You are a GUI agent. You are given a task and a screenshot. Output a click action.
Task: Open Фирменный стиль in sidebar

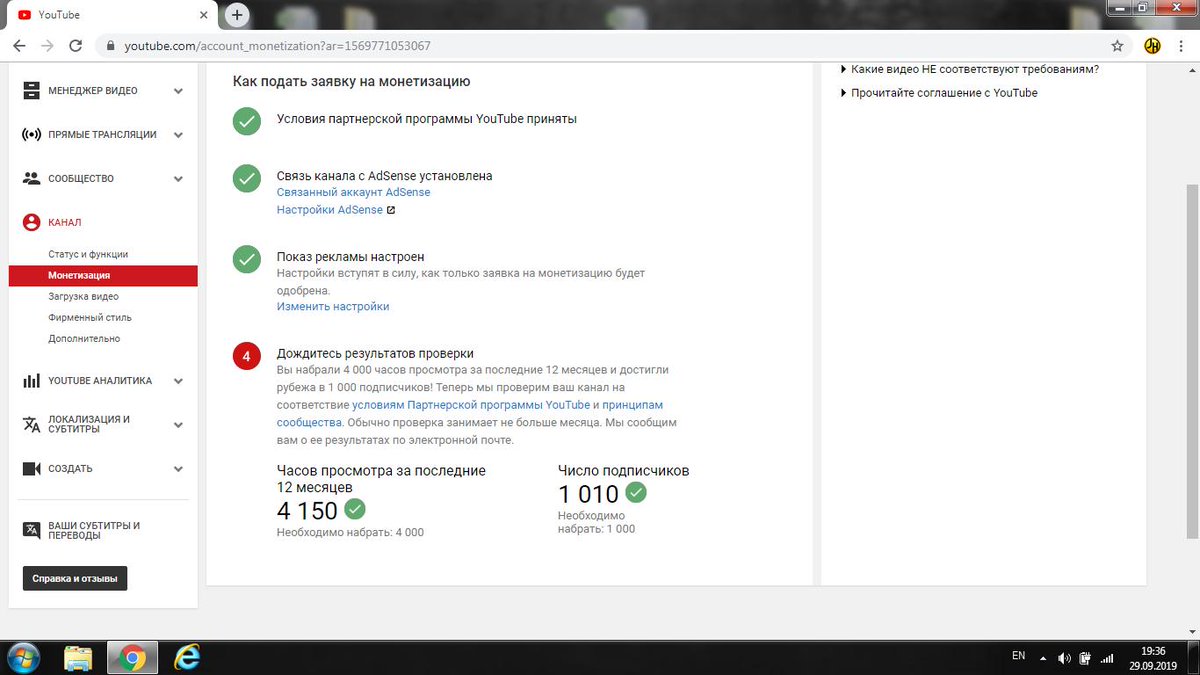coord(90,317)
